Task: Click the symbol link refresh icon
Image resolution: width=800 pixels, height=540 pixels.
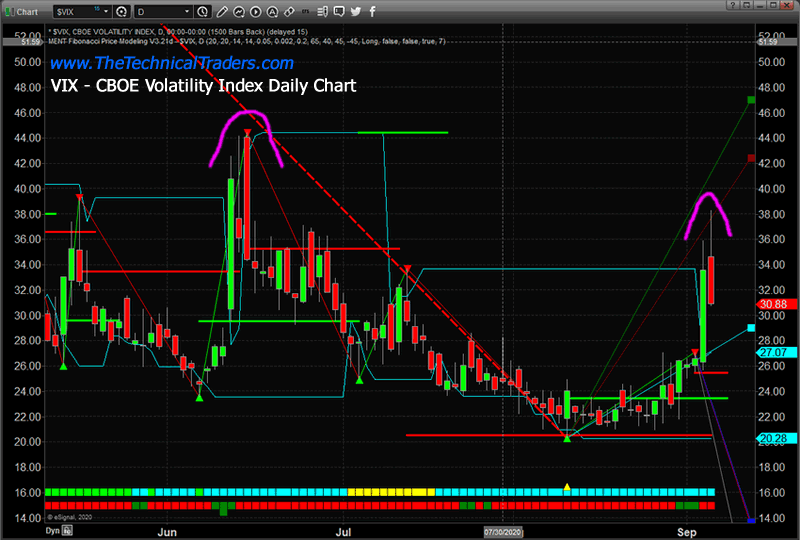Action: [121, 11]
